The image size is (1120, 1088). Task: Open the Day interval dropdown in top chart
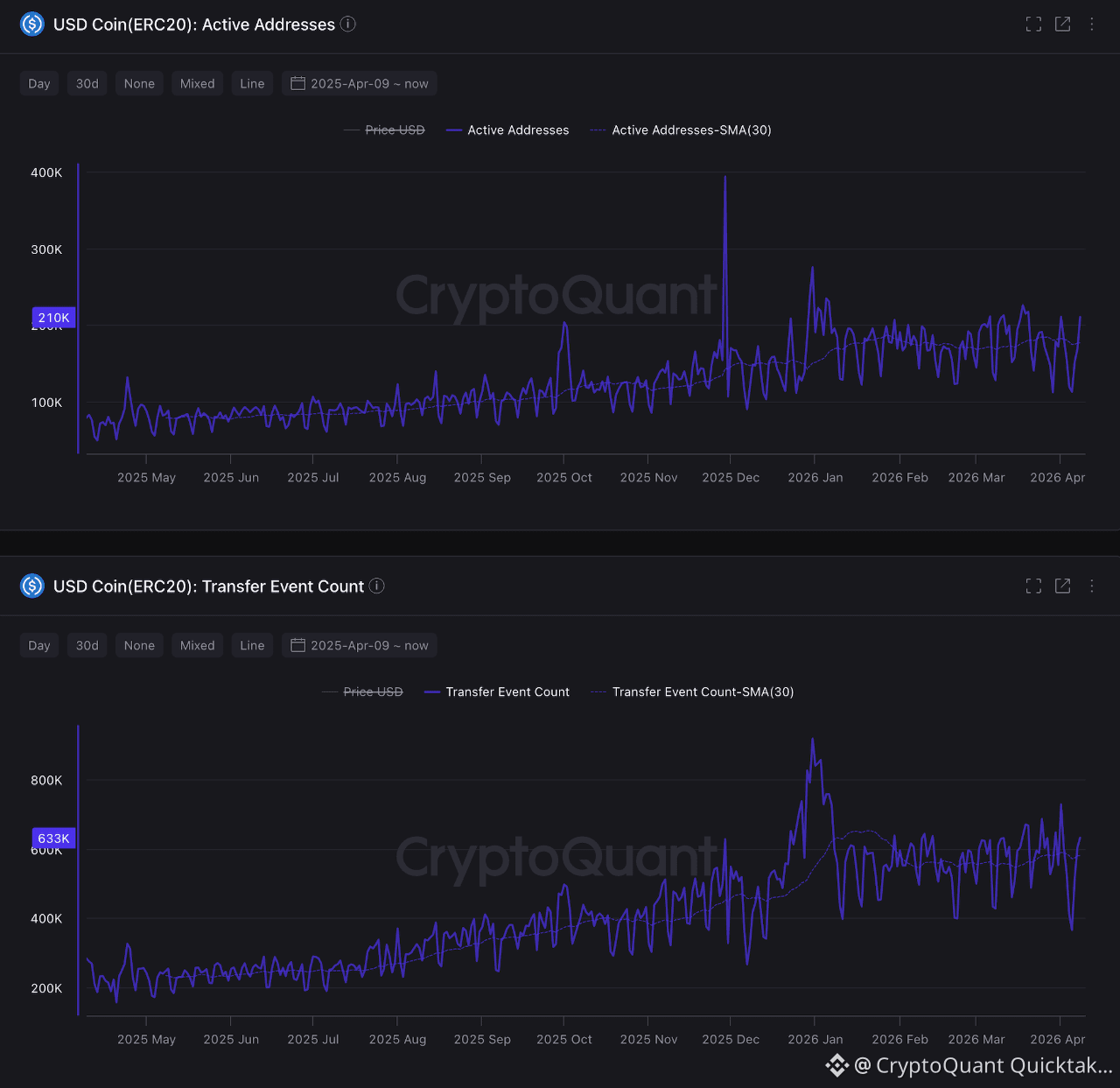pyautogui.click(x=39, y=84)
